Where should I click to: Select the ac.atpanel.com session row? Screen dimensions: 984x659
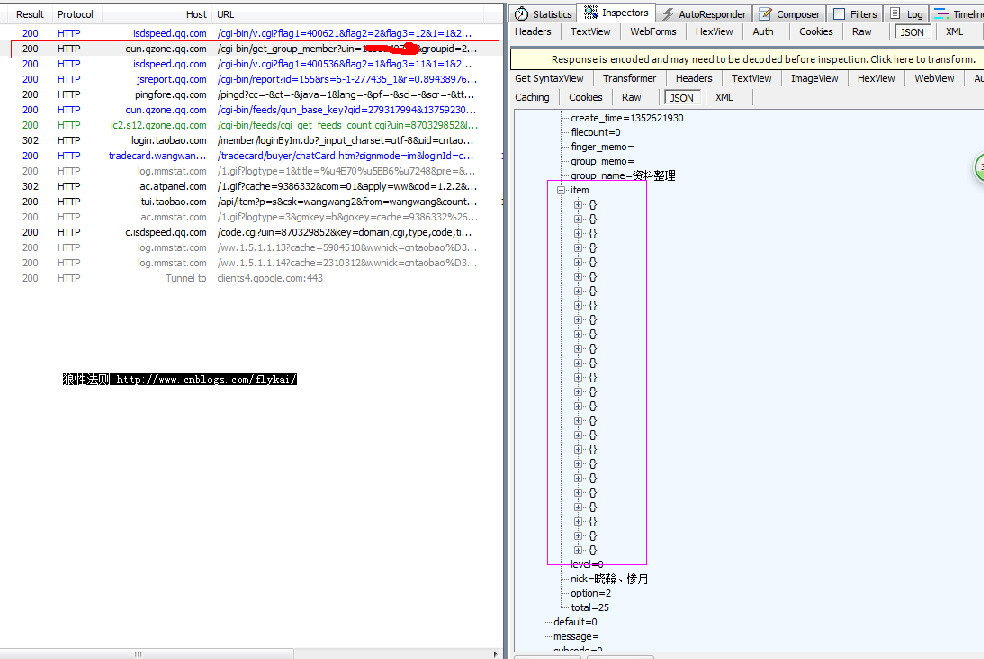[251, 186]
